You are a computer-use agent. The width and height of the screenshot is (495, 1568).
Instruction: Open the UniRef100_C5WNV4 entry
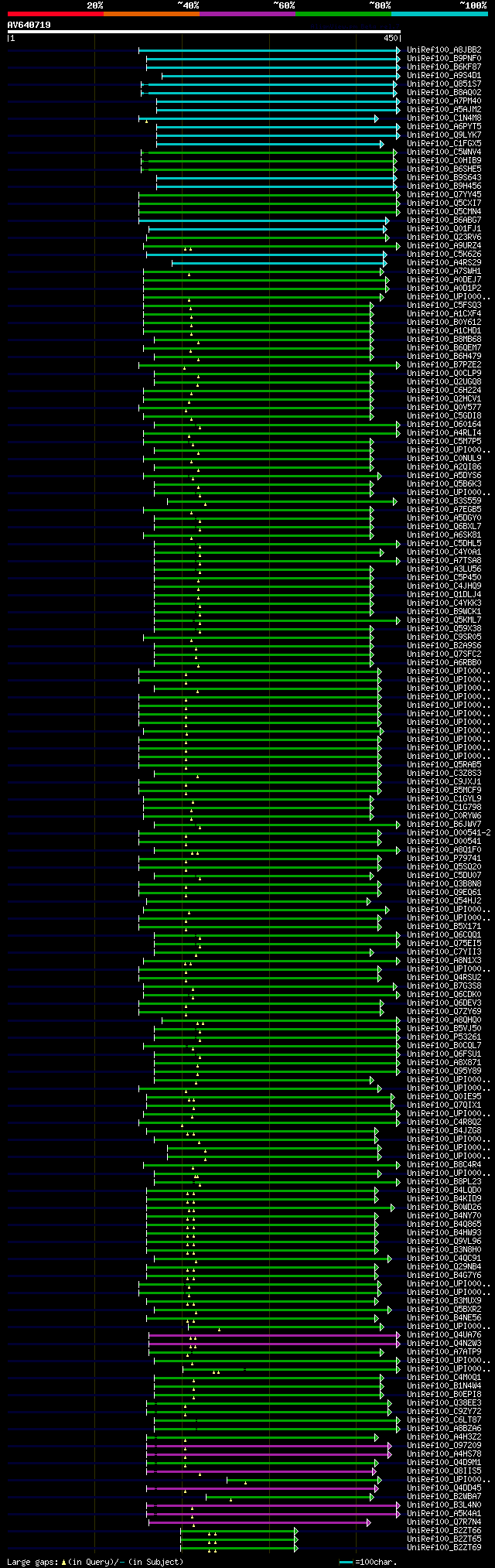444,152
